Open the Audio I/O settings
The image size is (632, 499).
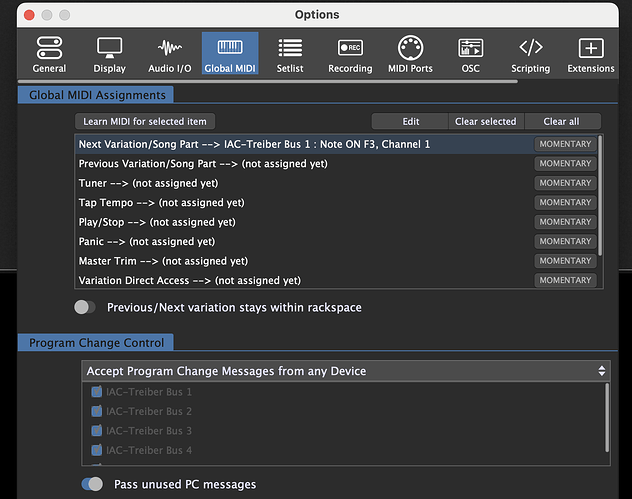(170, 54)
